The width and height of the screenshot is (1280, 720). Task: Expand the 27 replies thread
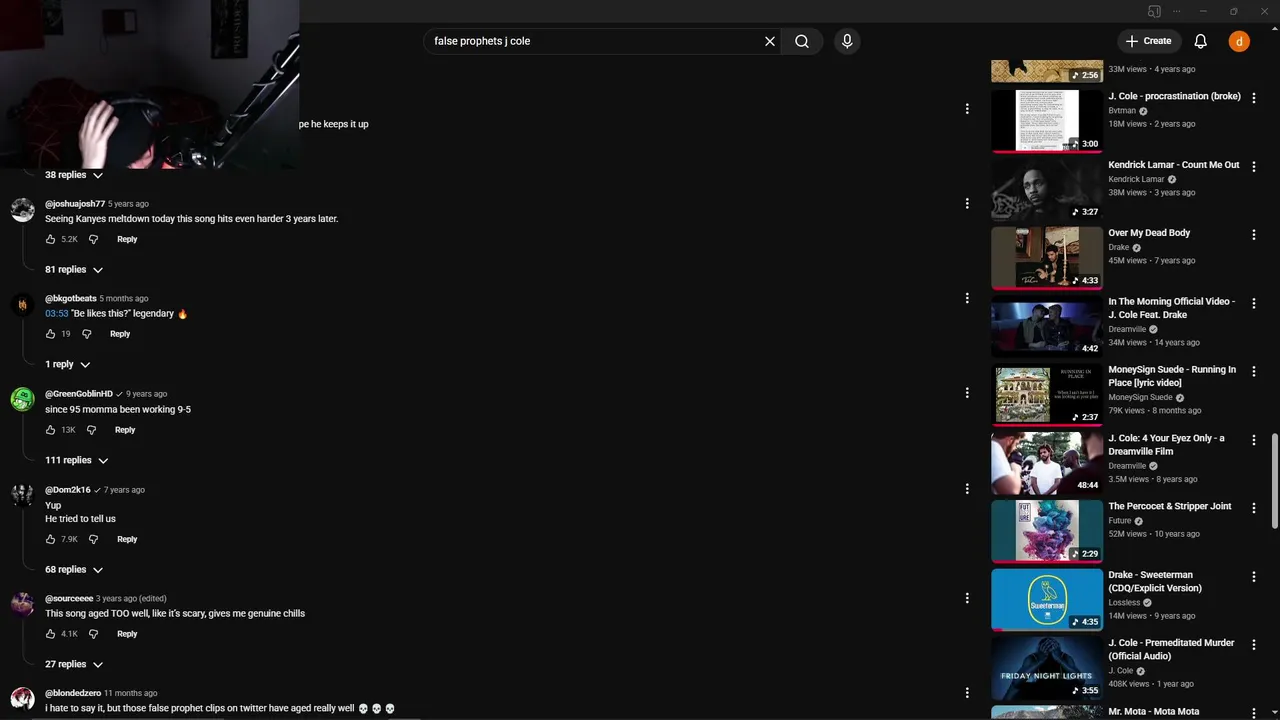(x=74, y=664)
